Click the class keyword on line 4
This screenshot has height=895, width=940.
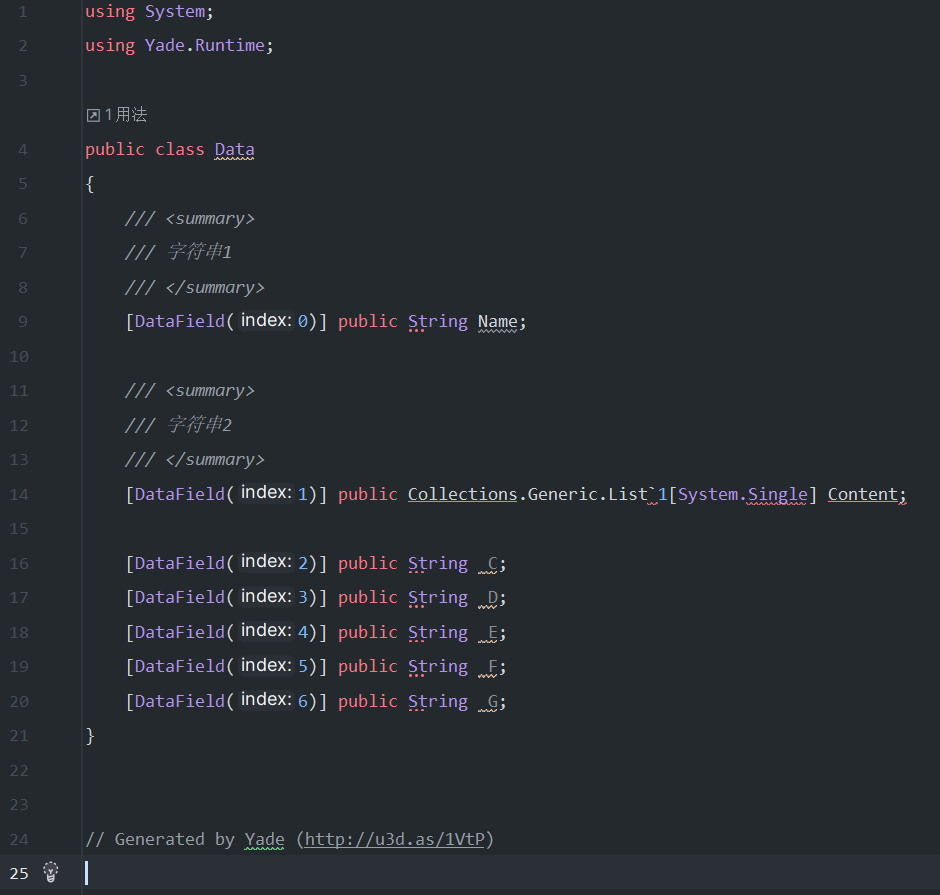point(180,149)
